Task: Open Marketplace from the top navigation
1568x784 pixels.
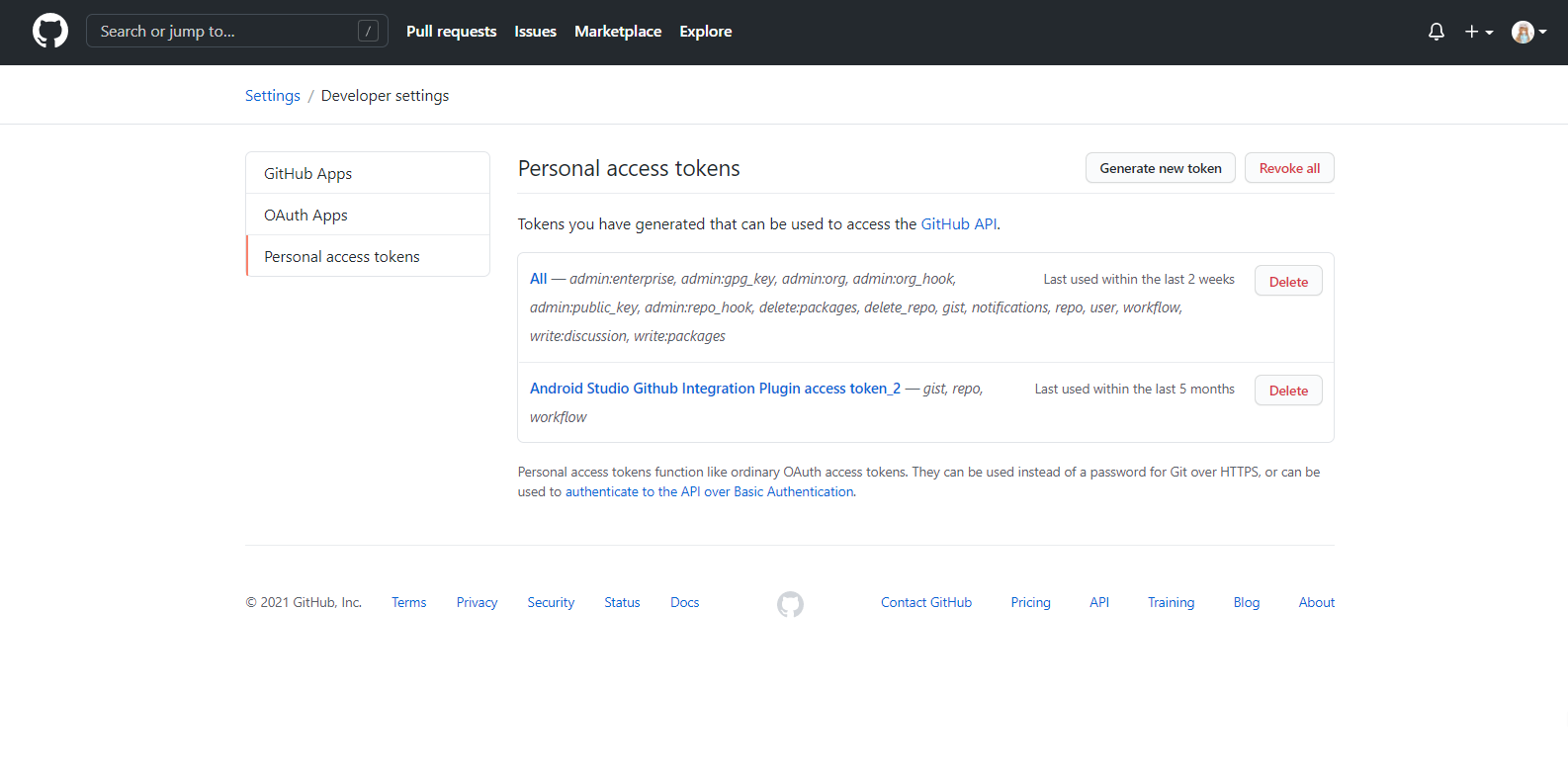Action: tap(618, 32)
